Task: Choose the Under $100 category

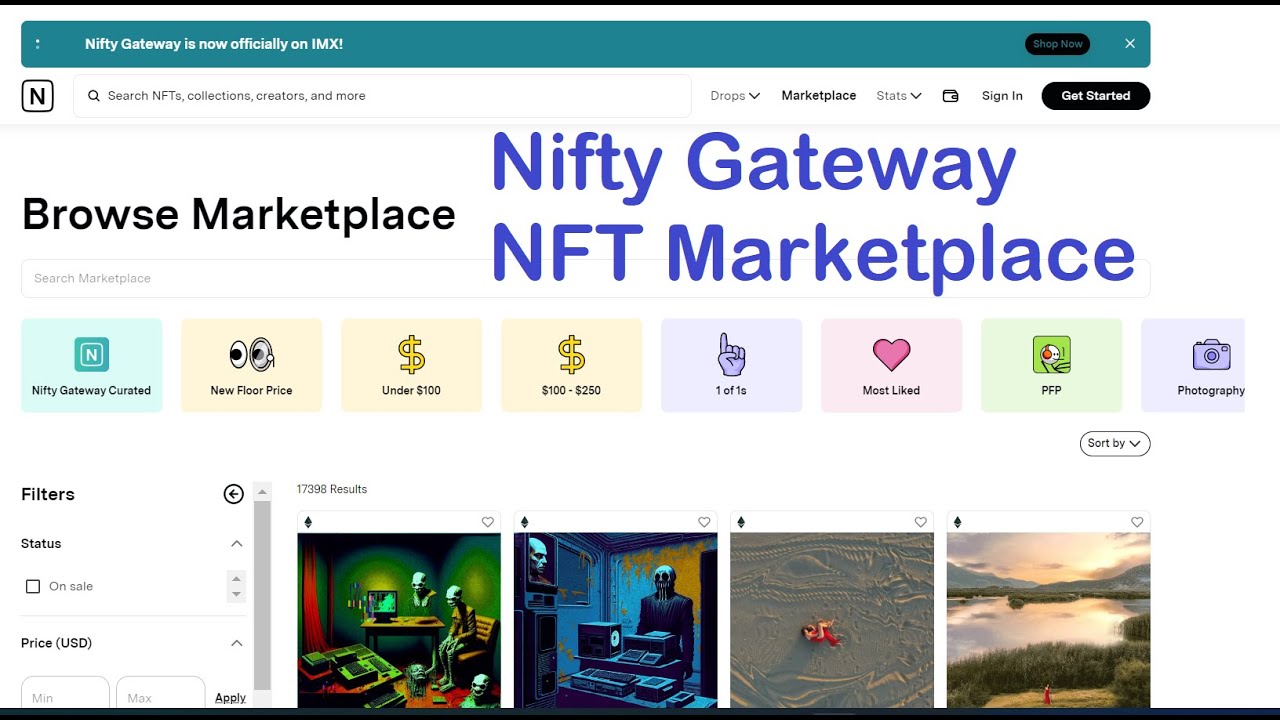Action: coord(411,365)
